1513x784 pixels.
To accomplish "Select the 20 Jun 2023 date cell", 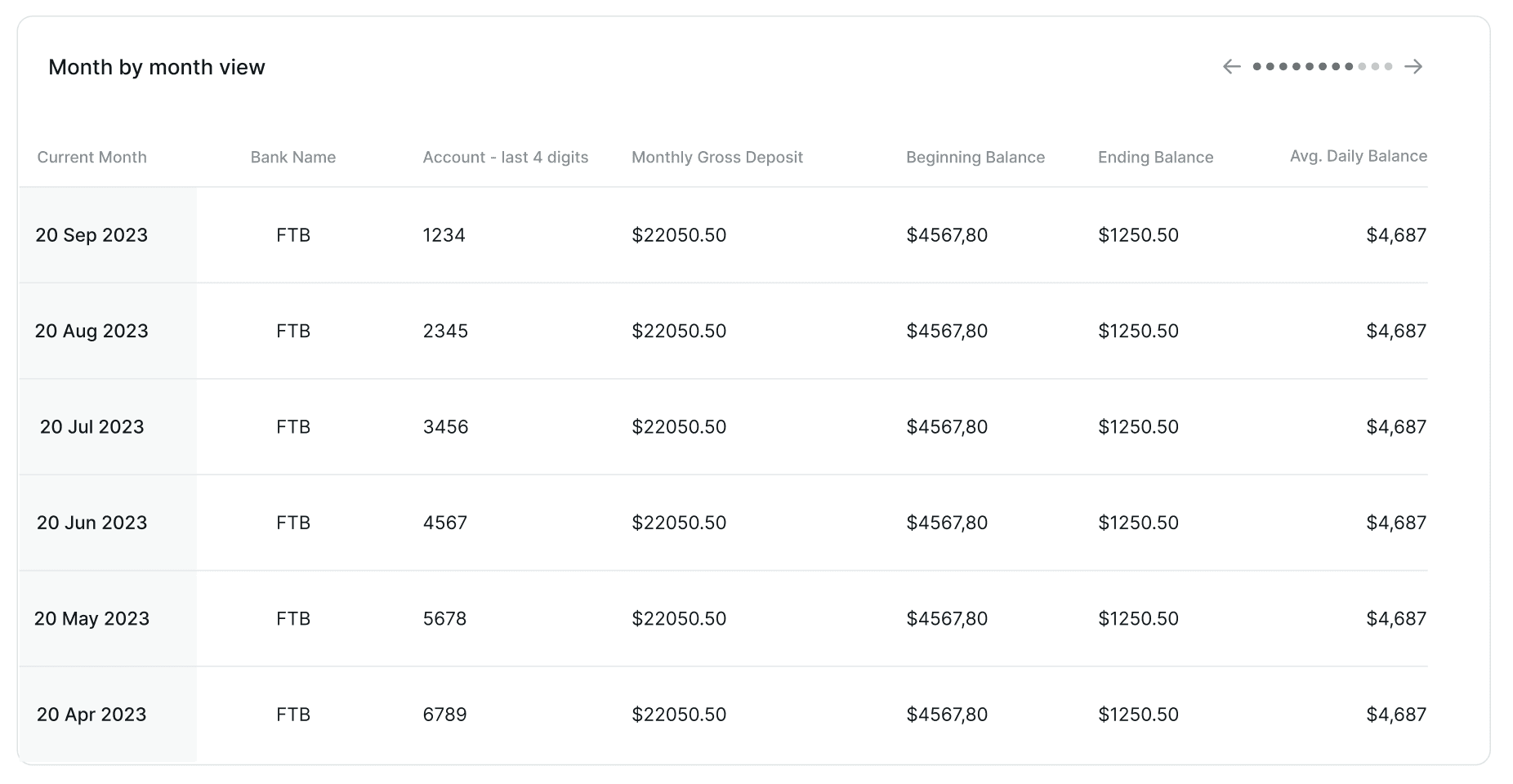I will pyautogui.click(x=91, y=523).
